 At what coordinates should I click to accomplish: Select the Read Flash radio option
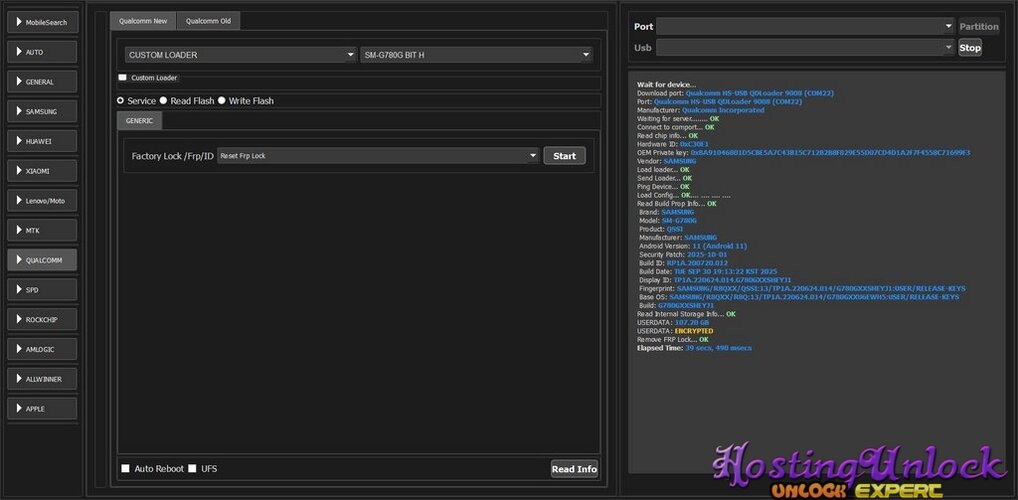pyautogui.click(x=164, y=101)
